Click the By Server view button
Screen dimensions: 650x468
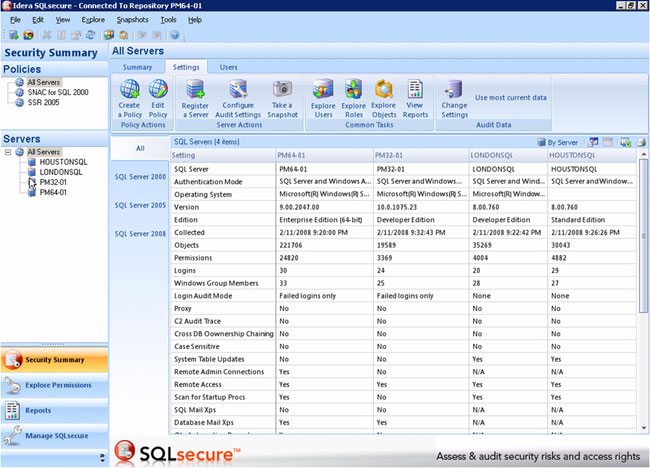click(x=558, y=142)
